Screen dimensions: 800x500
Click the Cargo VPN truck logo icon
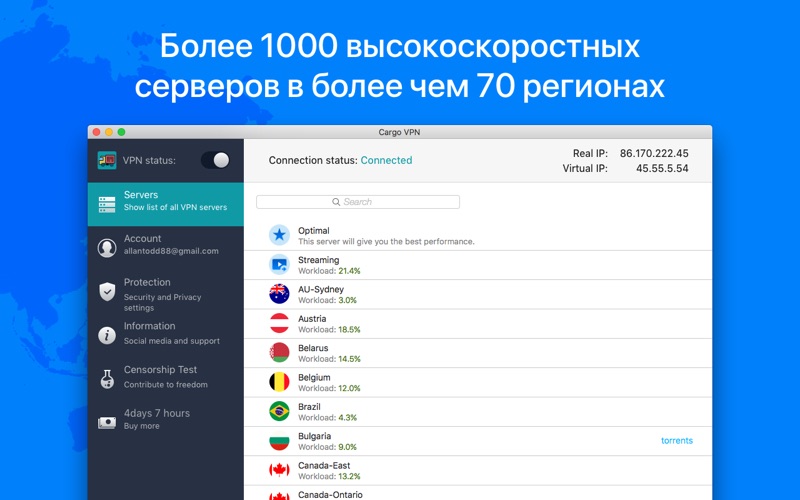[x=107, y=160]
